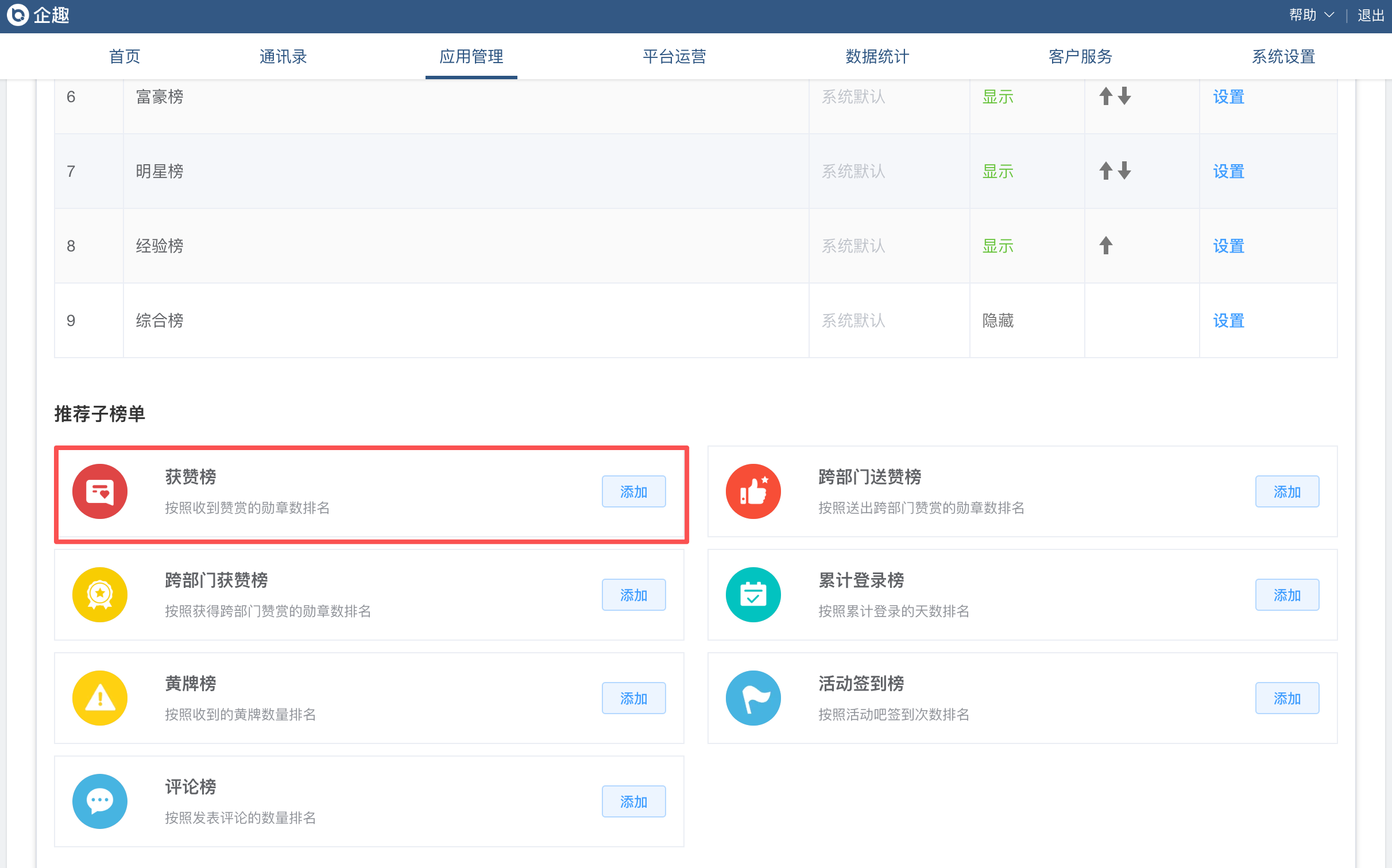Open 数据统计 tab
The width and height of the screenshot is (1392, 868).
click(x=877, y=56)
